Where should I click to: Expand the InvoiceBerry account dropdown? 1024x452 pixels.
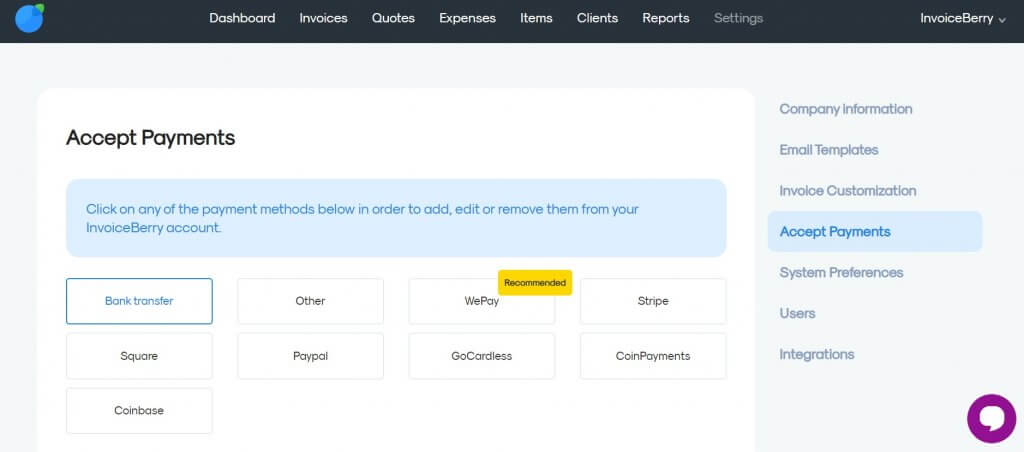tap(963, 18)
